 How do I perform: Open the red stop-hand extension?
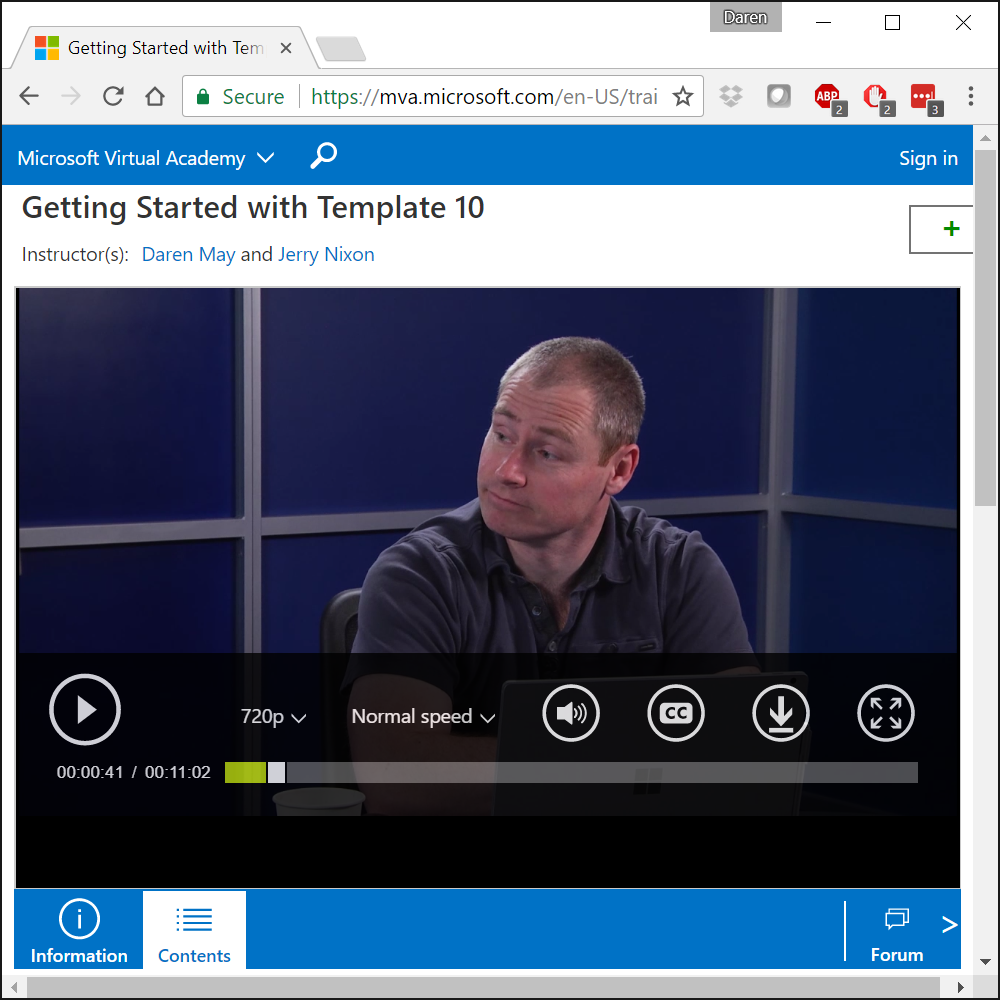pos(878,98)
